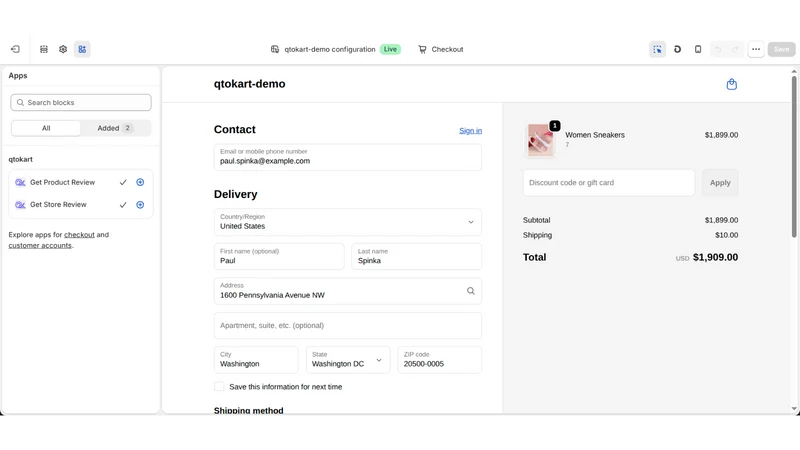
Task: Click the Discount code or gift card field
Action: (x=609, y=183)
